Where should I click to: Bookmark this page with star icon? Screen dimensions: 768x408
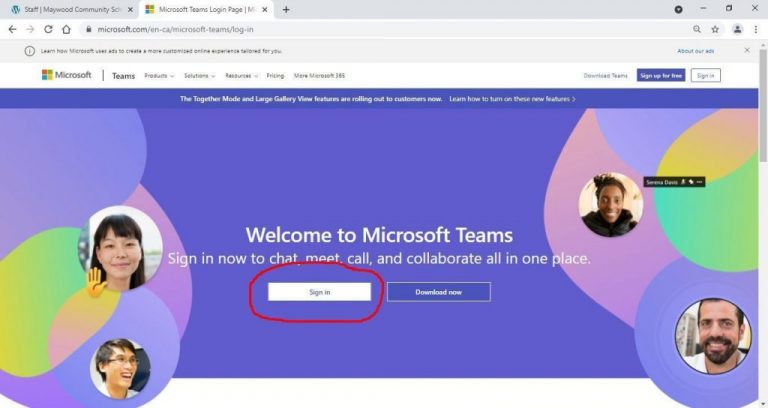pos(715,29)
